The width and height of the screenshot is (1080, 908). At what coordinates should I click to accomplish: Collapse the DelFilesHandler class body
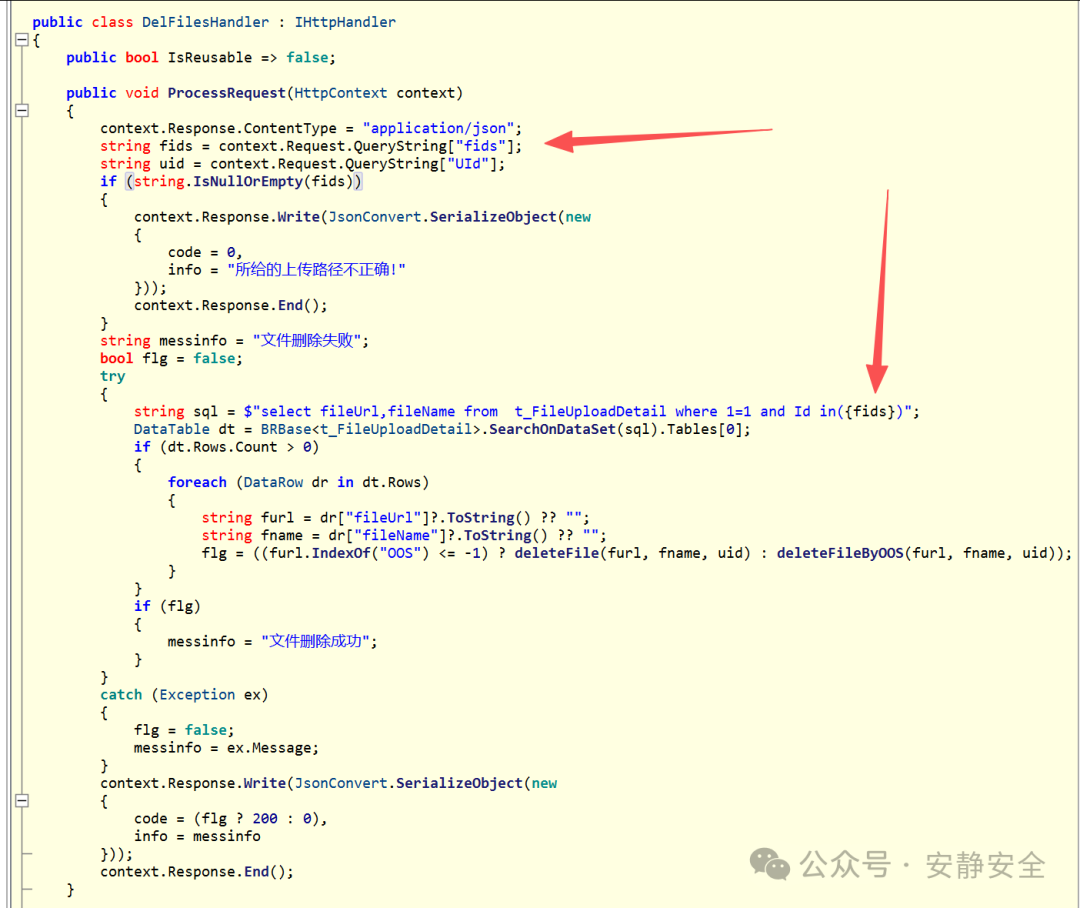click(22, 40)
